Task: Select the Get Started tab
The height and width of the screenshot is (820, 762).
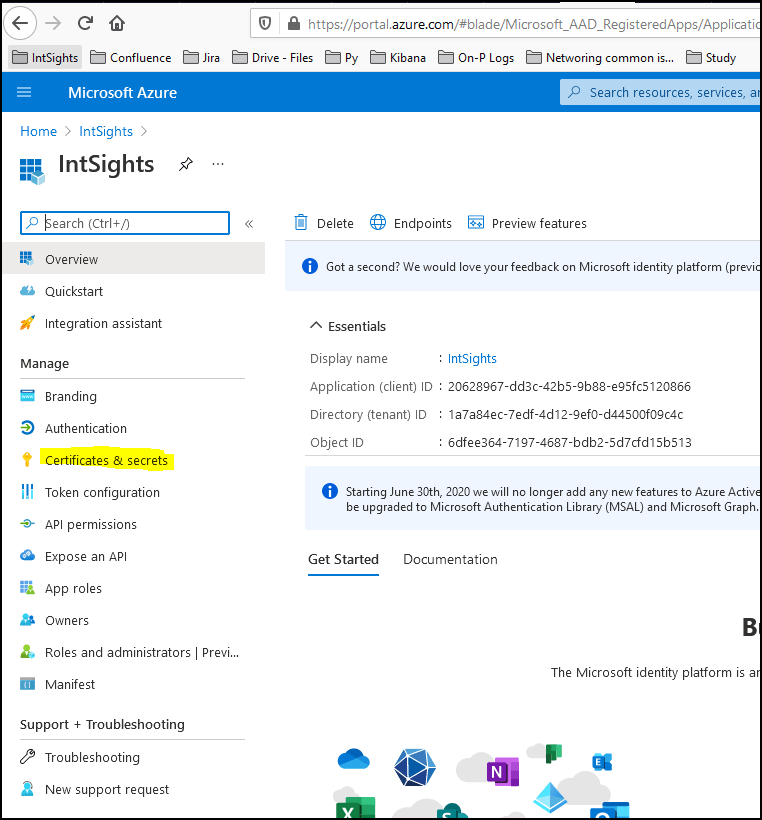Action: pos(343,559)
